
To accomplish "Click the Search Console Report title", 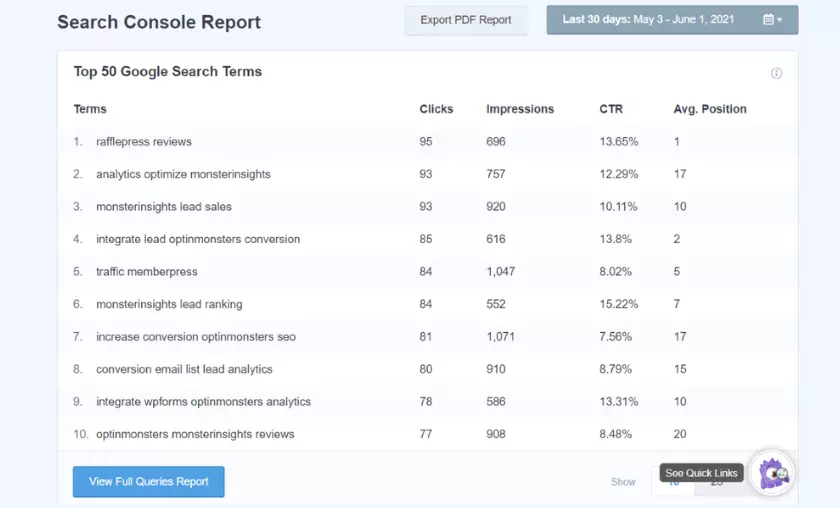I will (x=159, y=22).
